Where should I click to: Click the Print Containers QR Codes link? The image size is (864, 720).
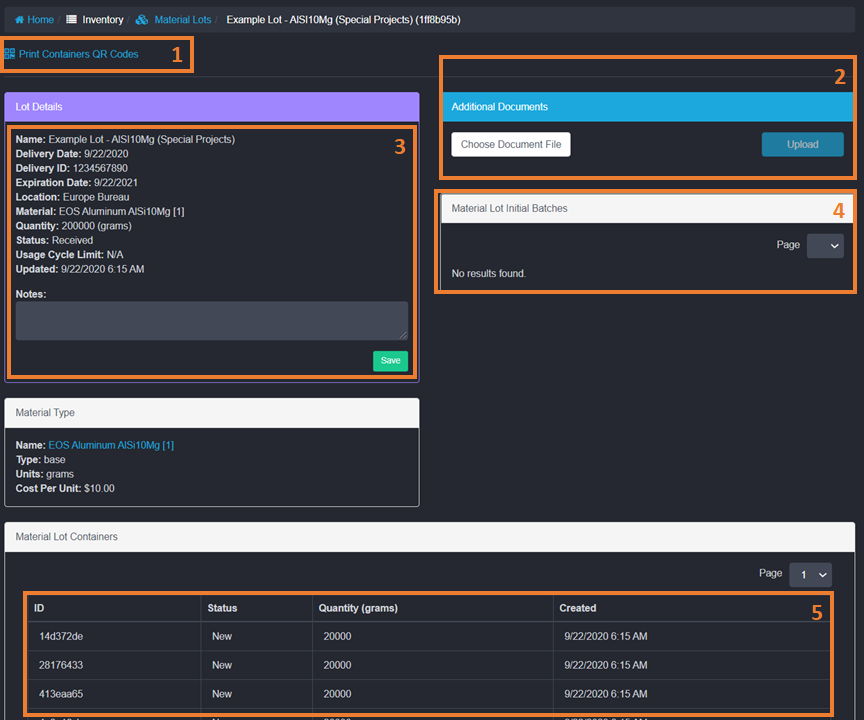pyautogui.click(x=78, y=54)
